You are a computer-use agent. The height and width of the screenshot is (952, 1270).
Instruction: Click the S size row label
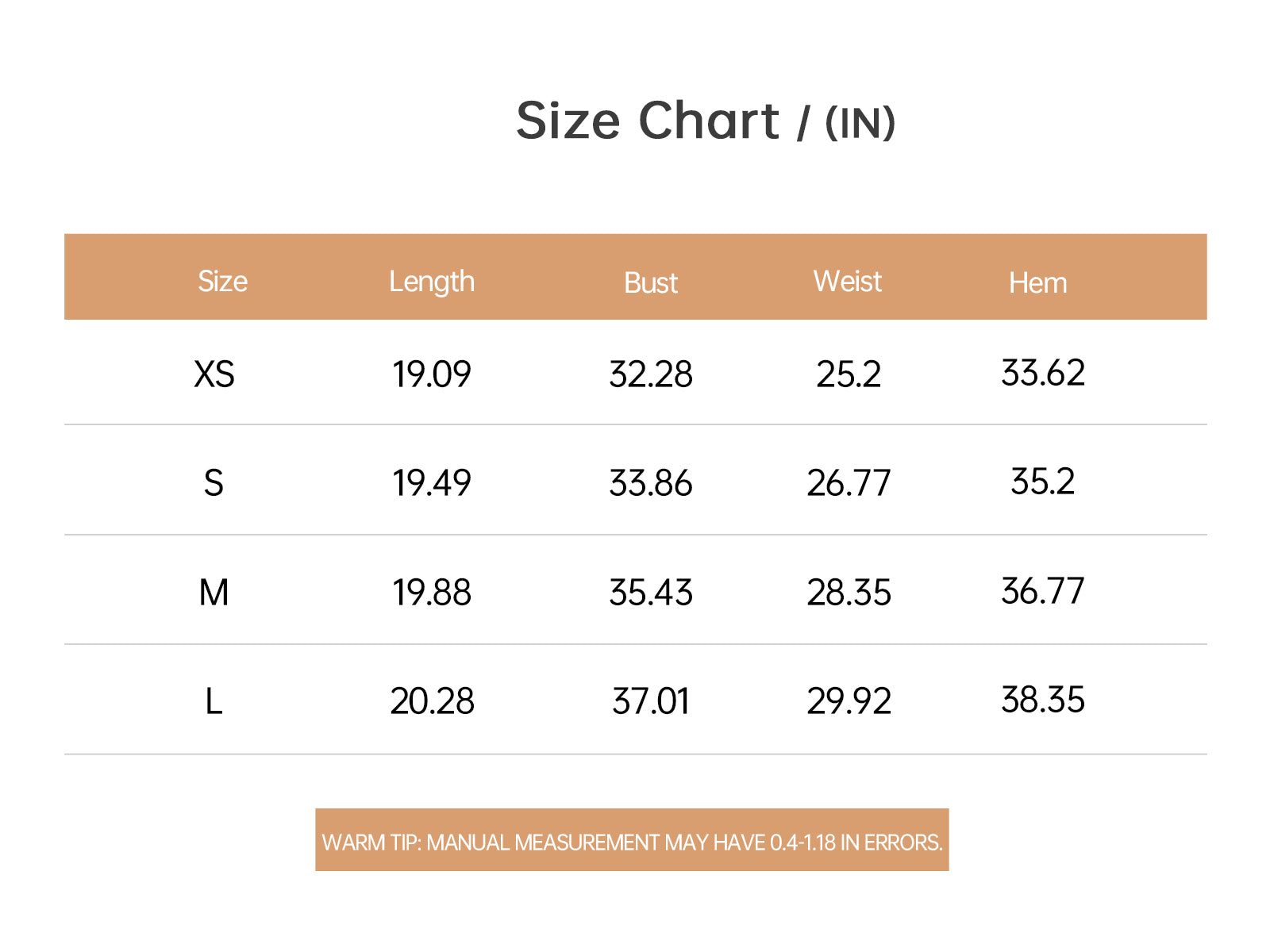[214, 483]
